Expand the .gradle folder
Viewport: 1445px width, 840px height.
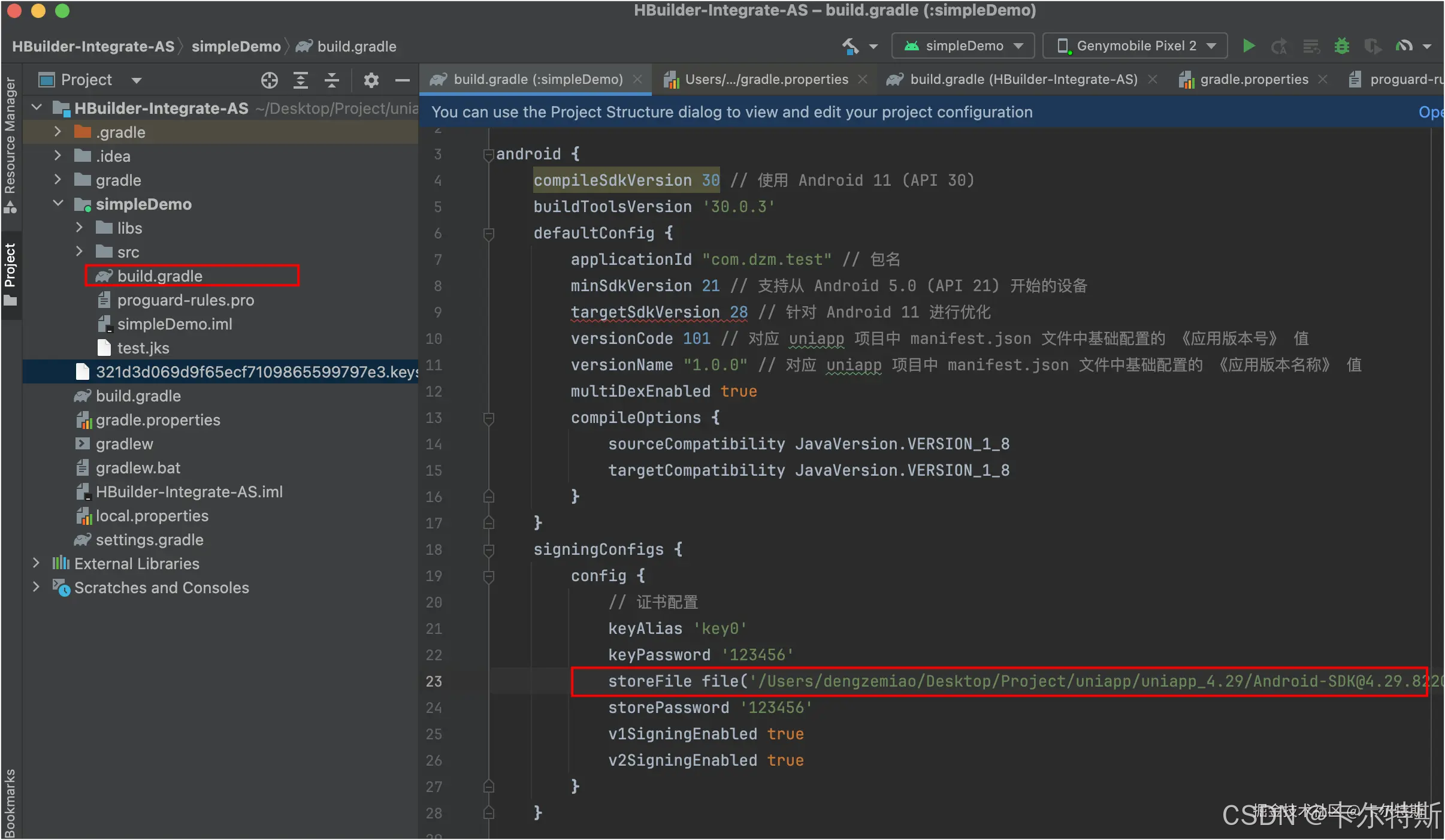pyautogui.click(x=58, y=132)
